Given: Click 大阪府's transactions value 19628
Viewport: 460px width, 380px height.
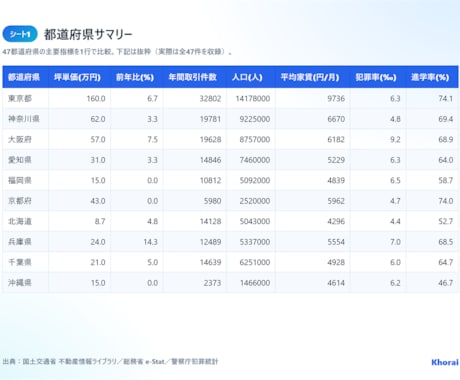Looking at the screenshot, I should pos(210,139).
